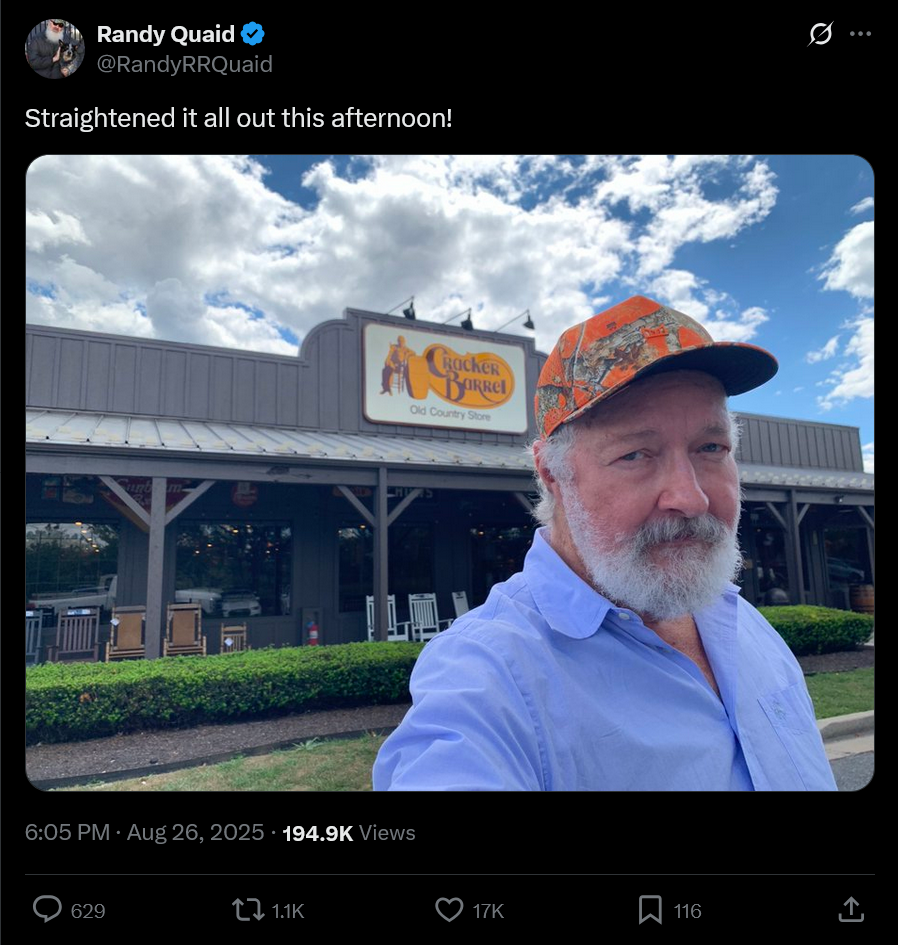The width and height of the screenshot is (898, 945).
Task: Click the 116 bookmarks count
Action: tap(688, 911)
